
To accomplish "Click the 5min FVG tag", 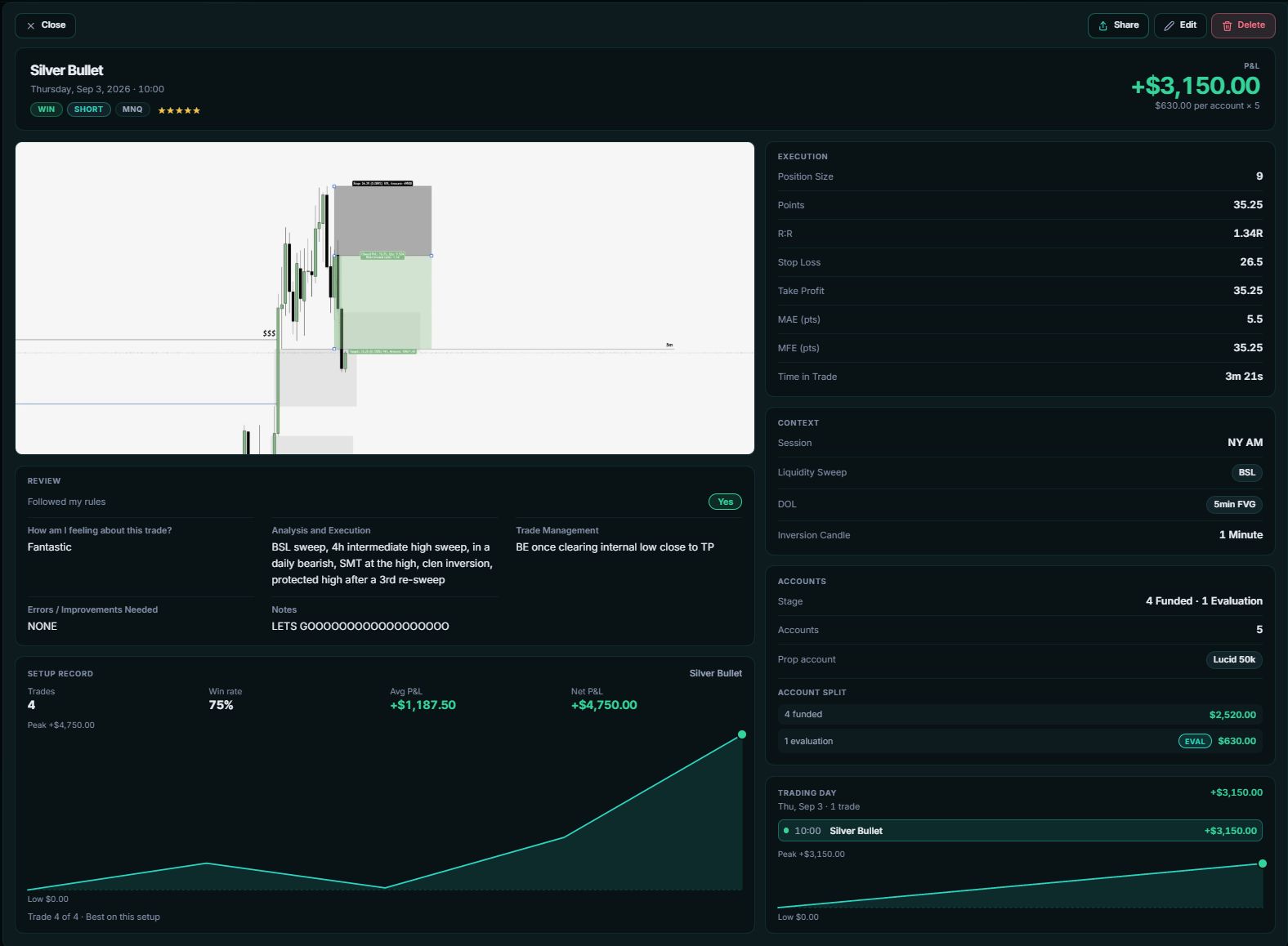I will pos(1234,504).
